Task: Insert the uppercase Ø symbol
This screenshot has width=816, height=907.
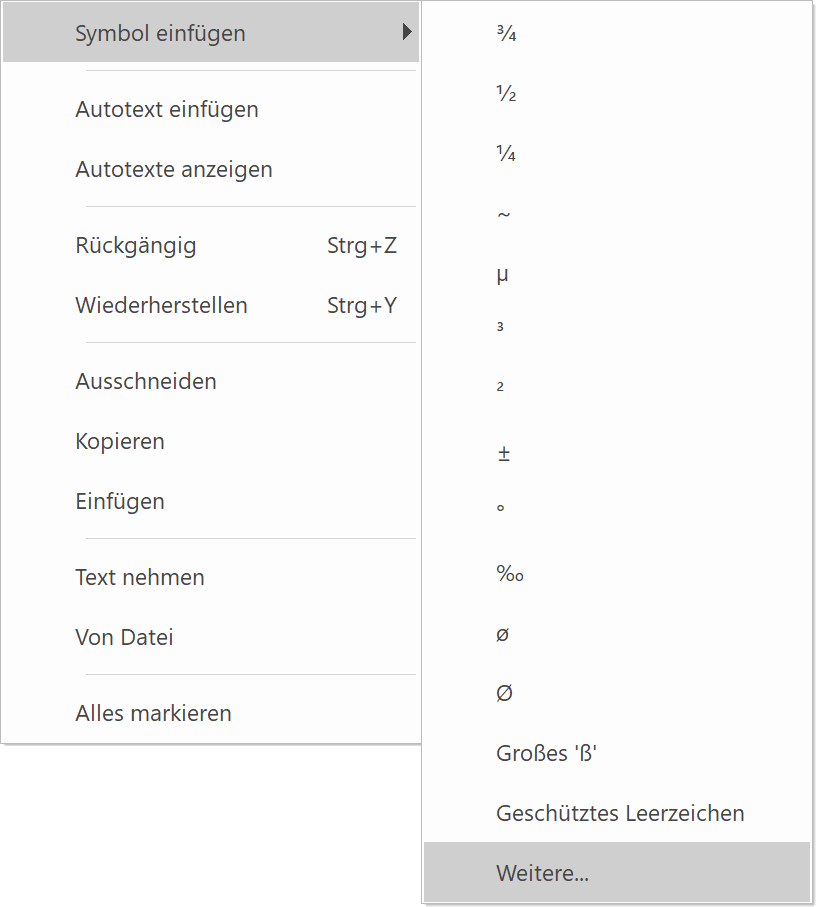Action: [x=504, y=693]
